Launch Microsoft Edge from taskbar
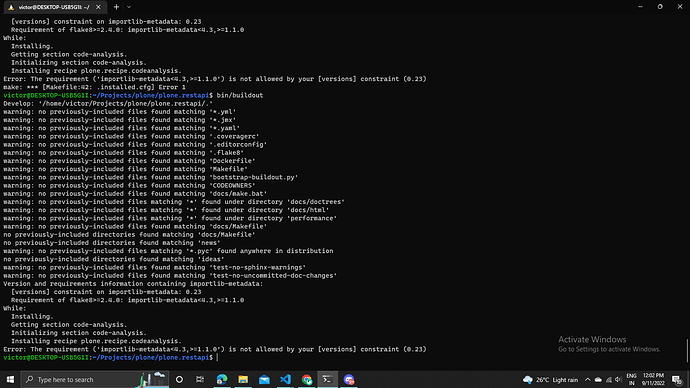Screen dimensions: 690x388 [x=222, y=379]
